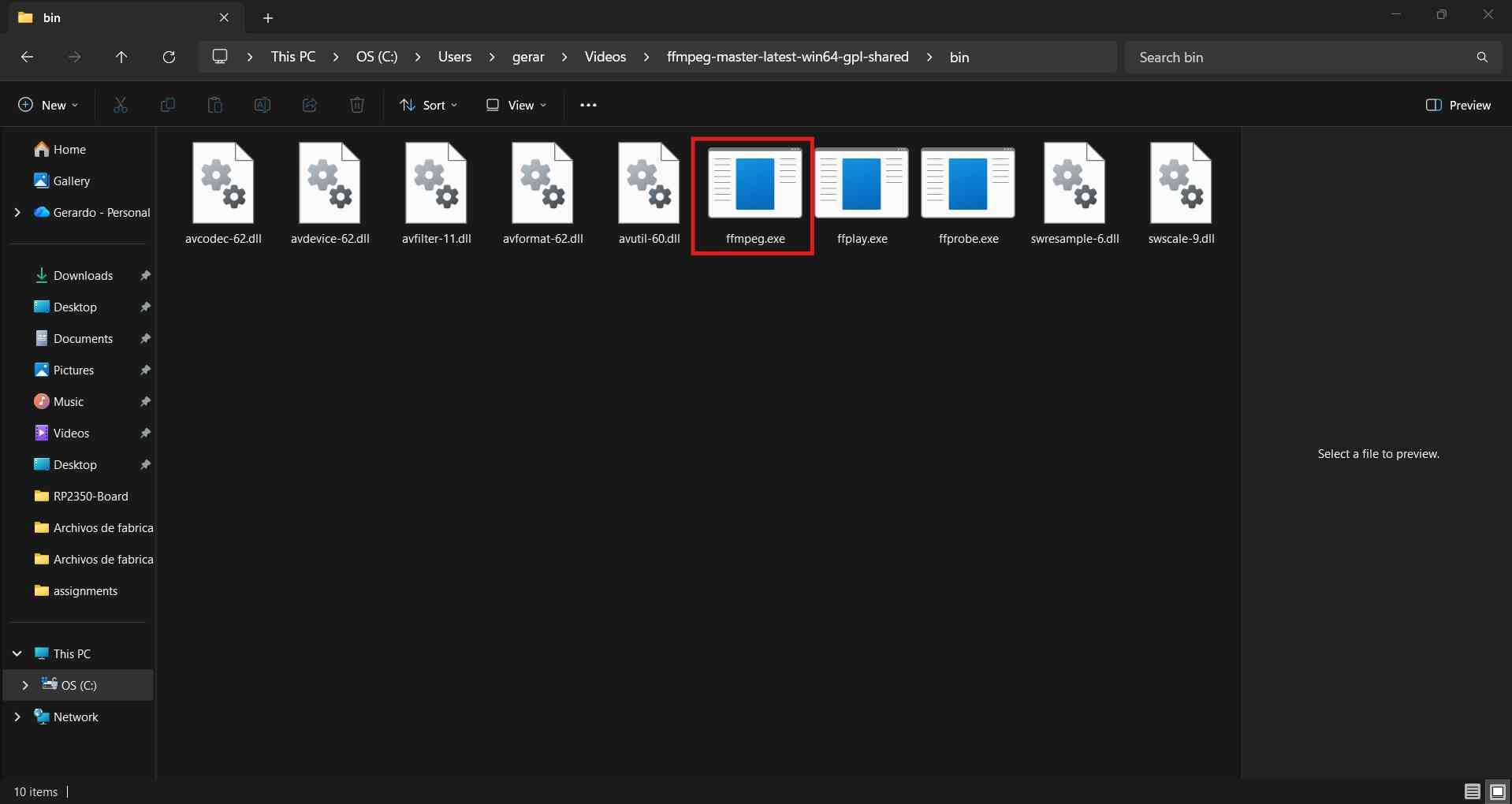Expand the Network tree node
Viewport: 1512px width, 804px height.
point(17,717)
